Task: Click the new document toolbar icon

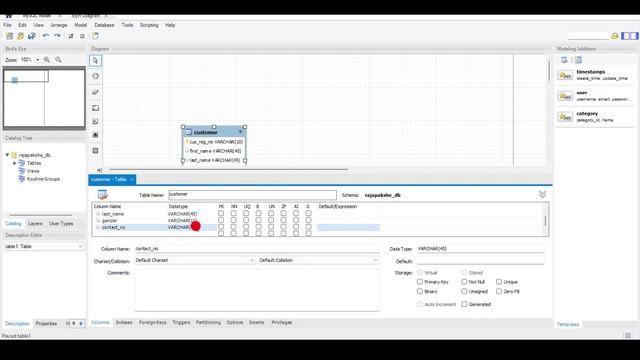Action: tap(95, 36)
